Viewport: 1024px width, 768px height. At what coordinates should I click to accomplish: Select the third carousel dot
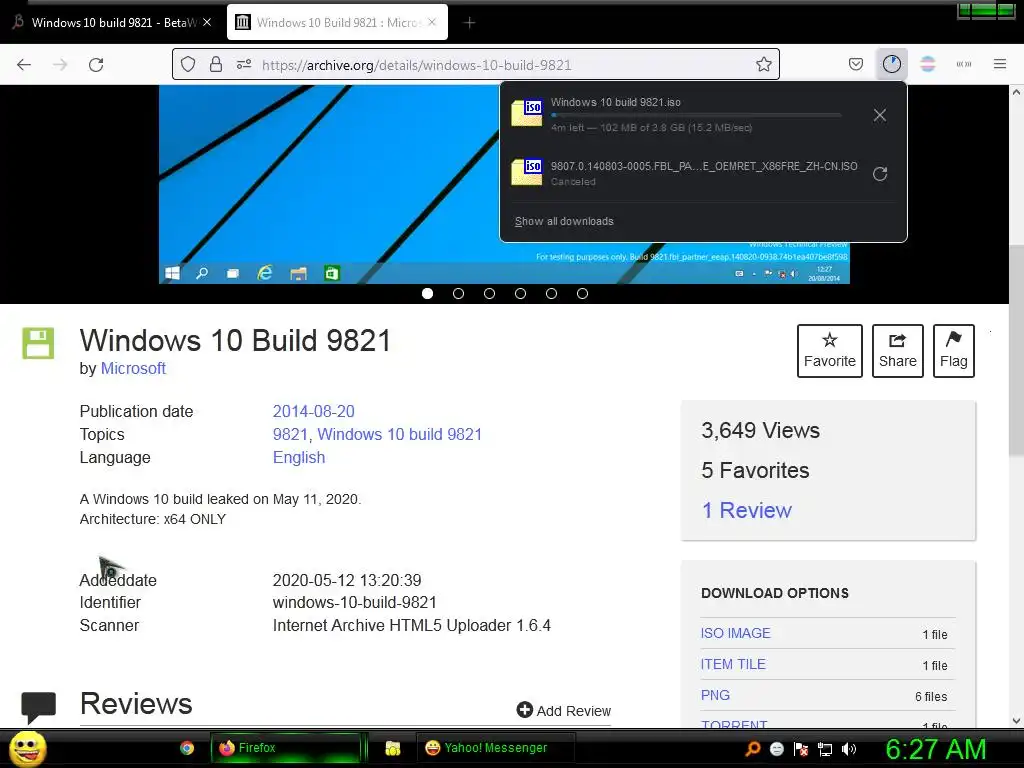[x=489, y=294]
